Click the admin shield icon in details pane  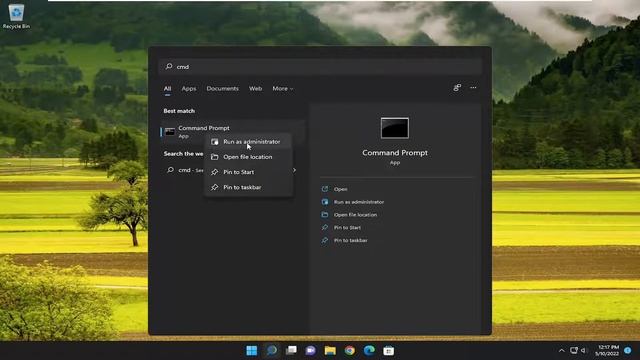click(325, 202)
